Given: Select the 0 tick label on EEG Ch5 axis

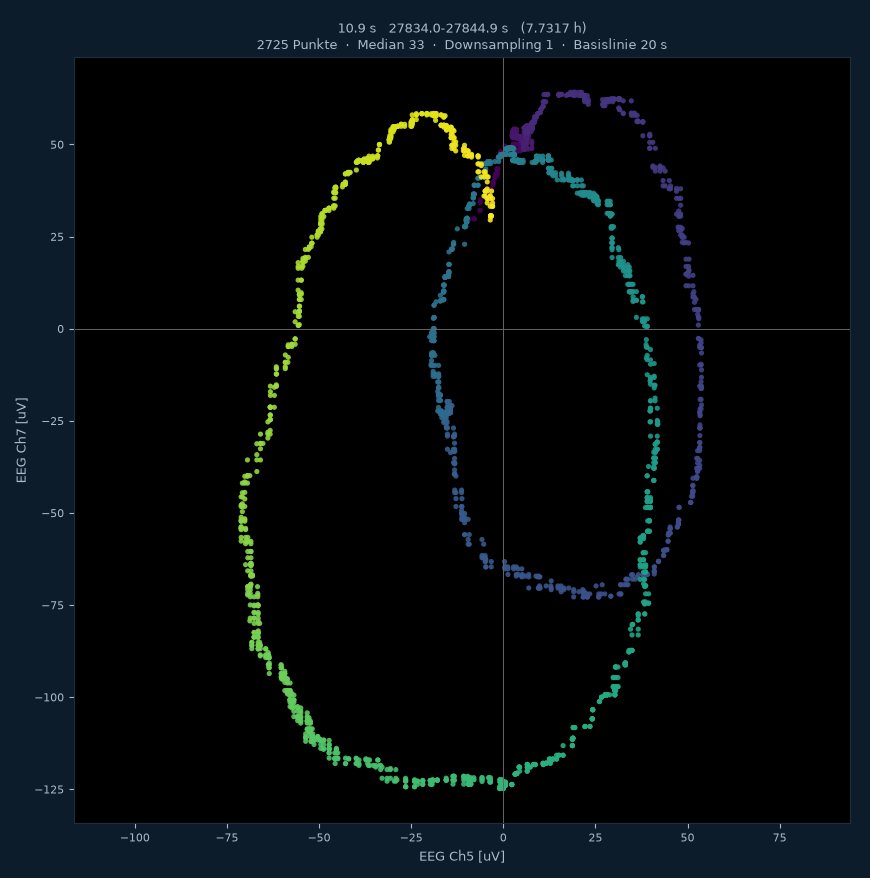Looking at the screenshot, I should point(503,838).
